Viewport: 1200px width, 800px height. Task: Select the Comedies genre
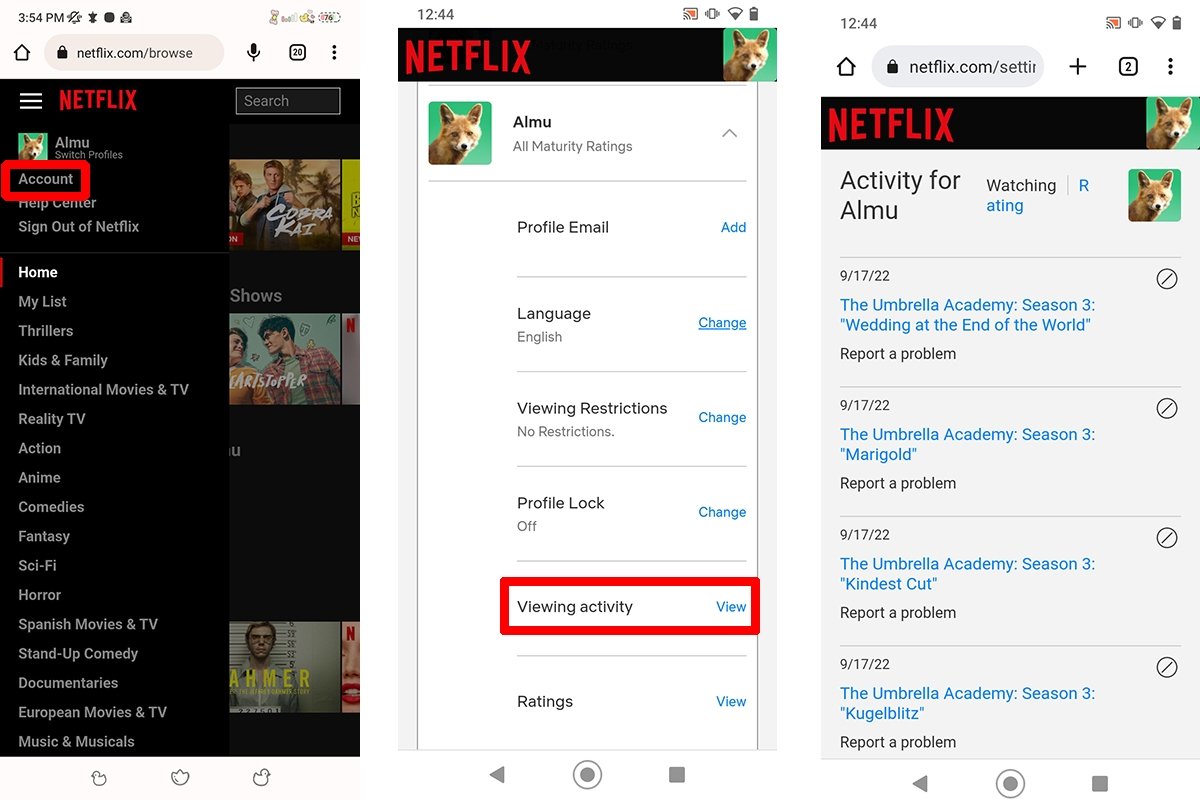click(51, 507)
